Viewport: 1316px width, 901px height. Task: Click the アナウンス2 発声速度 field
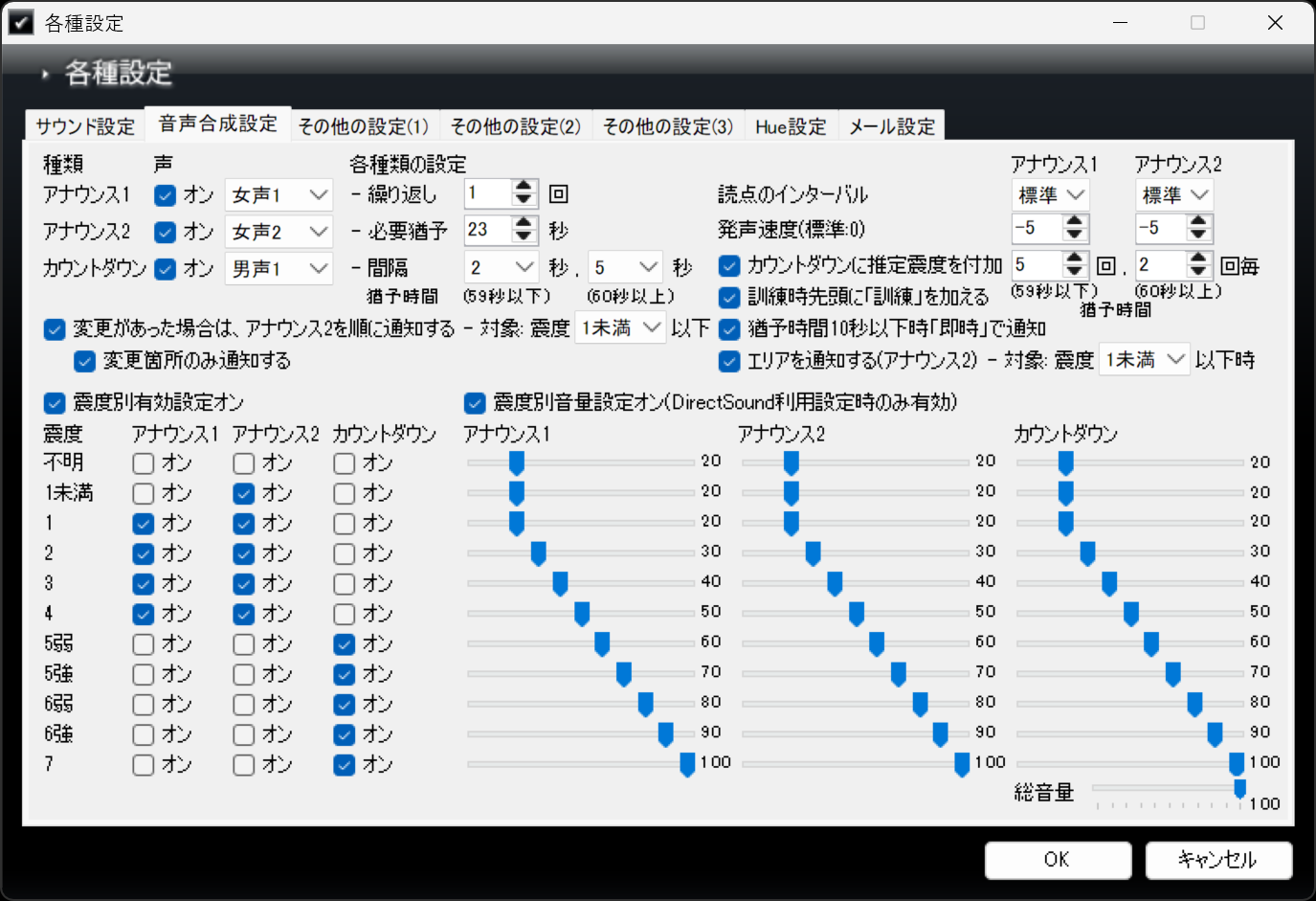(x=1162, y=228)
